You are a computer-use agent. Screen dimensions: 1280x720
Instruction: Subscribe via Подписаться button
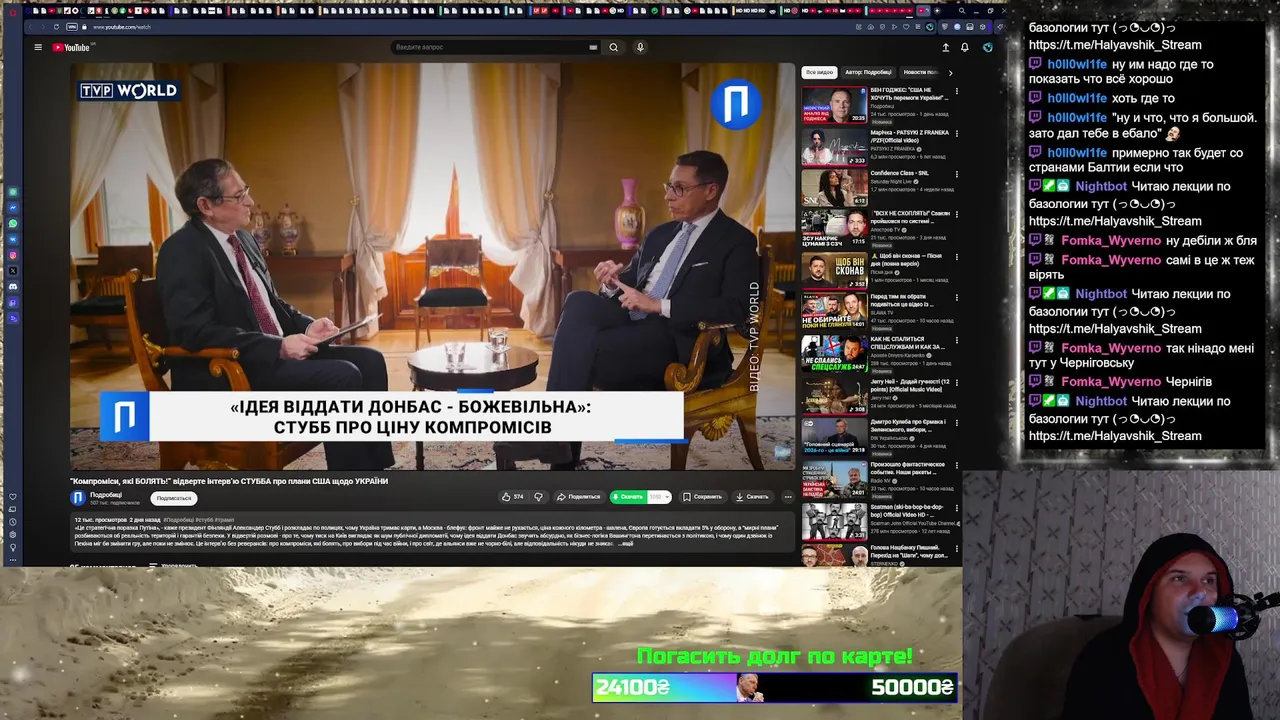[x=174, y=498]
